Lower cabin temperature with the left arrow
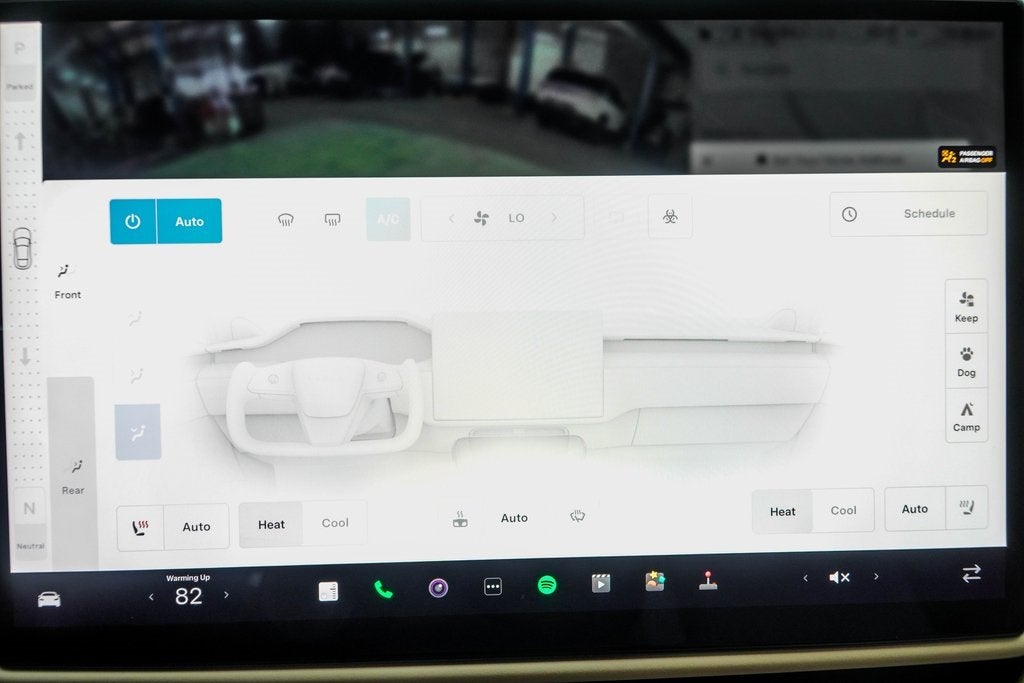This screenshot has height=683, width=1024. (151, 595)
